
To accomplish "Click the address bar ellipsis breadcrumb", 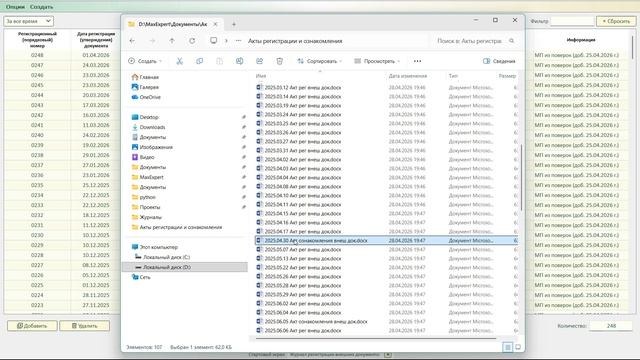I will pyautogui.click(x=238, y=41).
